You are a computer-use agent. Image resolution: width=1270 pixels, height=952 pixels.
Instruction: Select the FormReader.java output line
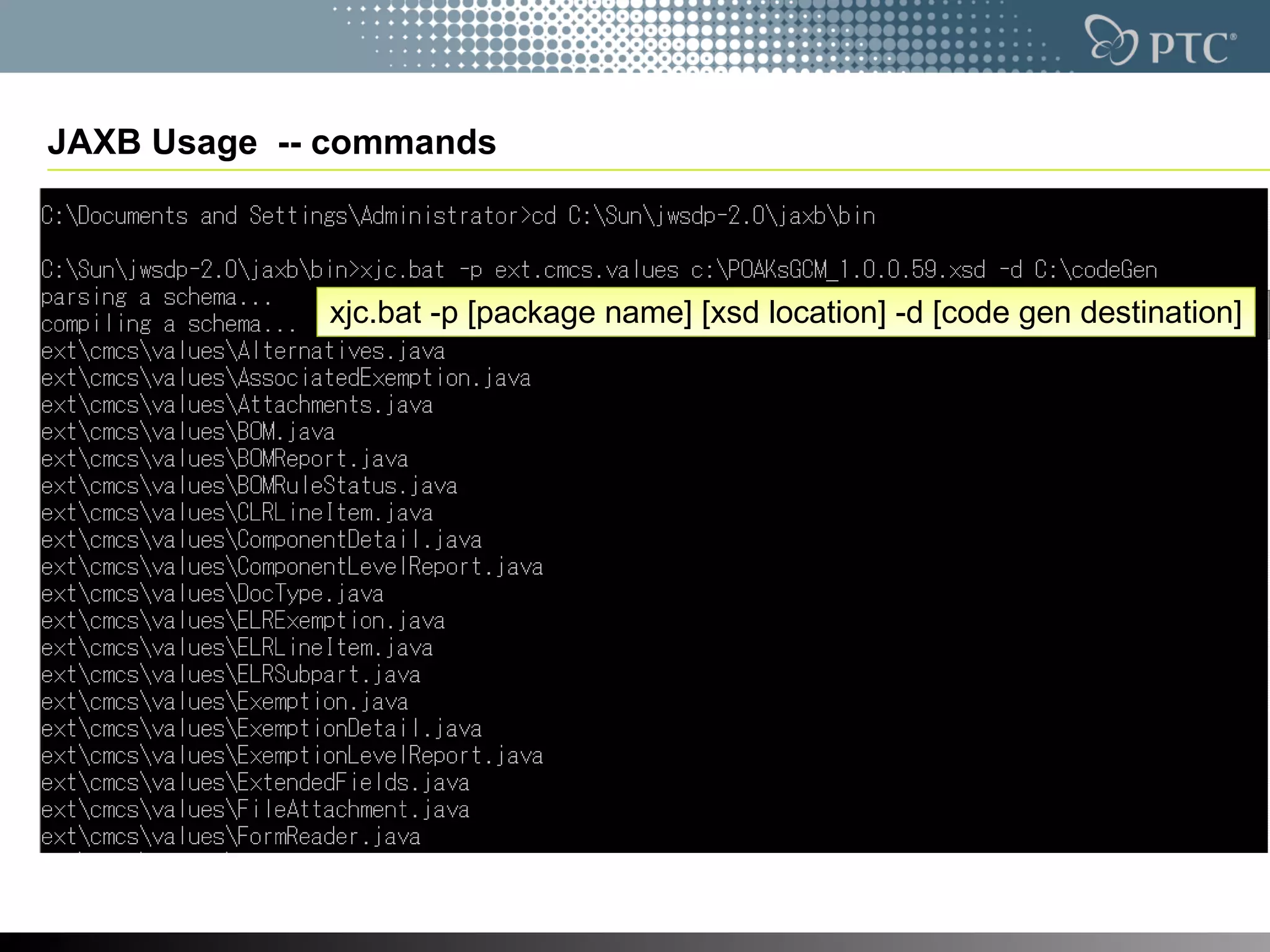[231, 837]
